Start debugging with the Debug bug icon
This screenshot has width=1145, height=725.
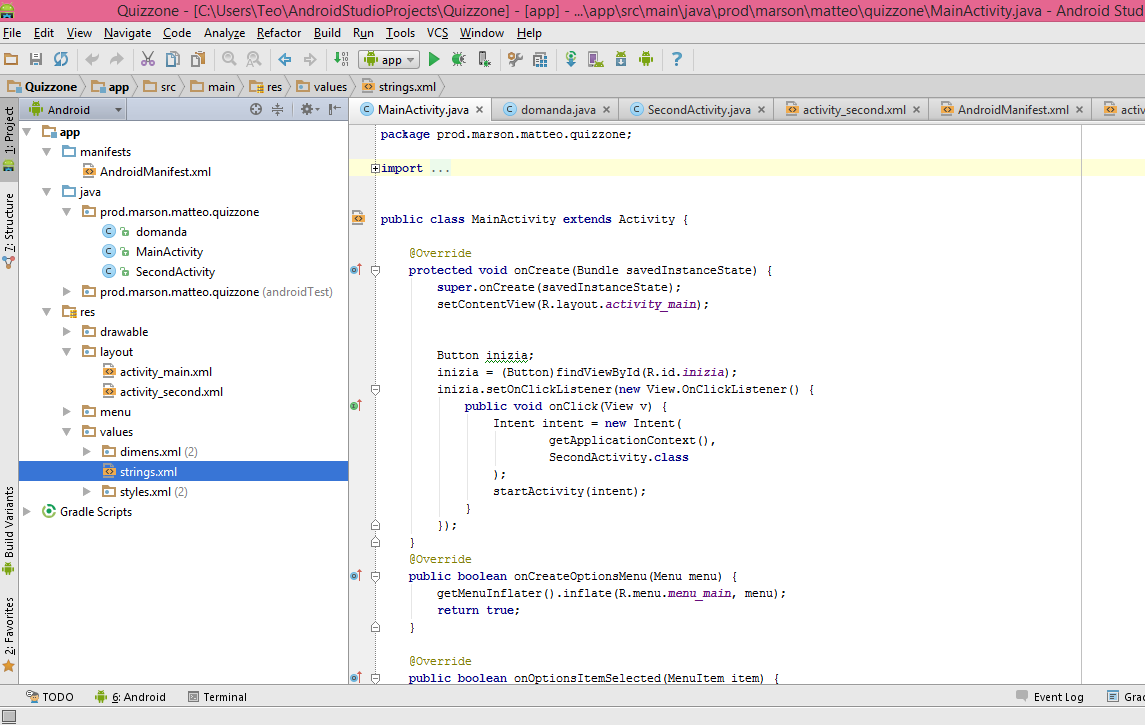pos(459,59)
